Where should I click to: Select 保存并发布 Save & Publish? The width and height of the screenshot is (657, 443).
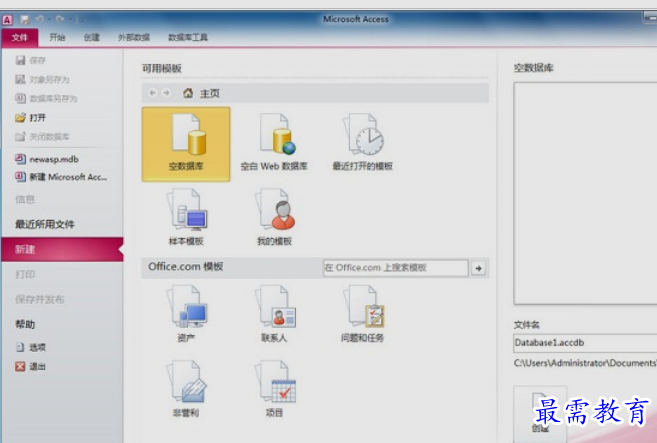[x=40, y=299]
